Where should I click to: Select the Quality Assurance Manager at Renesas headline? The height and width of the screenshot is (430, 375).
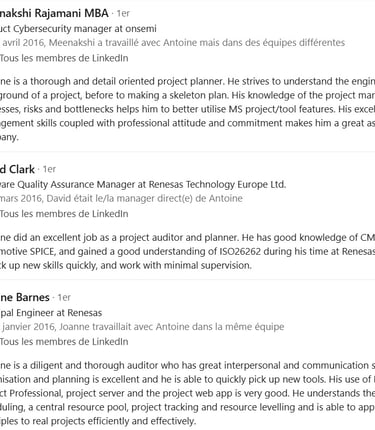(x=143, y=184)
